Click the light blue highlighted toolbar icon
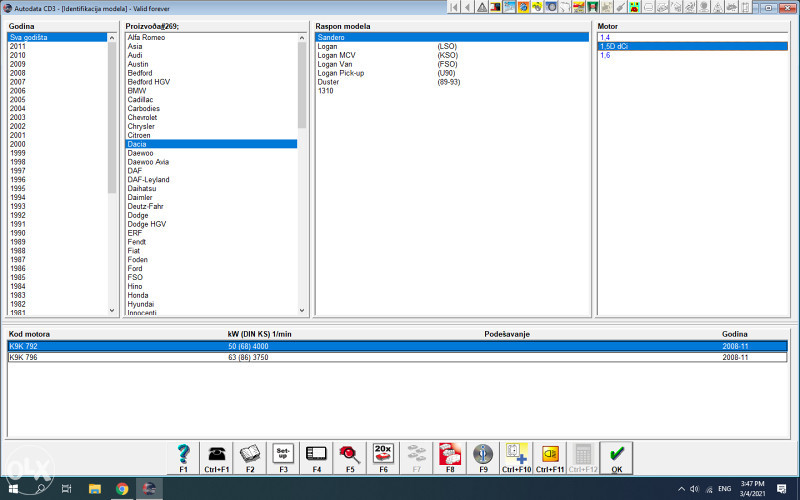This screenshot has width=800, height=500. tap(509, 7)
